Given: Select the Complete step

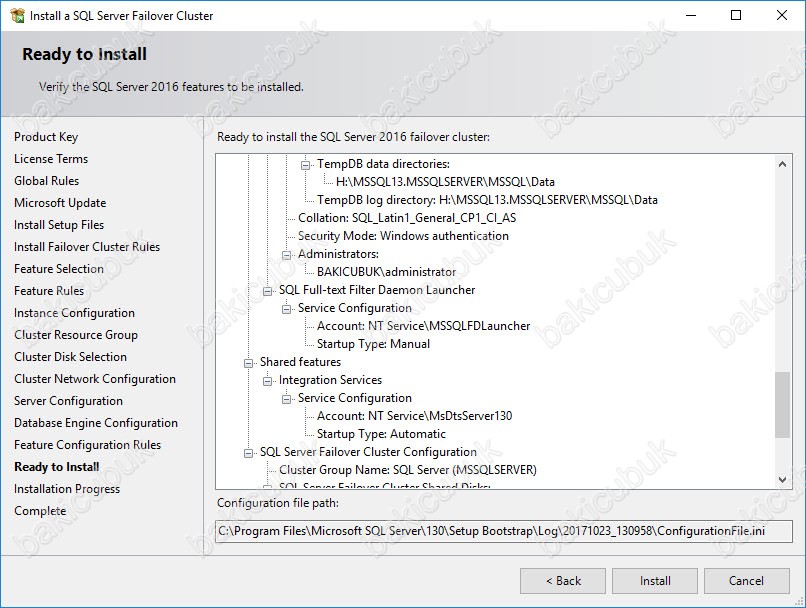Looking at the screenshot, I should click(40, 511).
